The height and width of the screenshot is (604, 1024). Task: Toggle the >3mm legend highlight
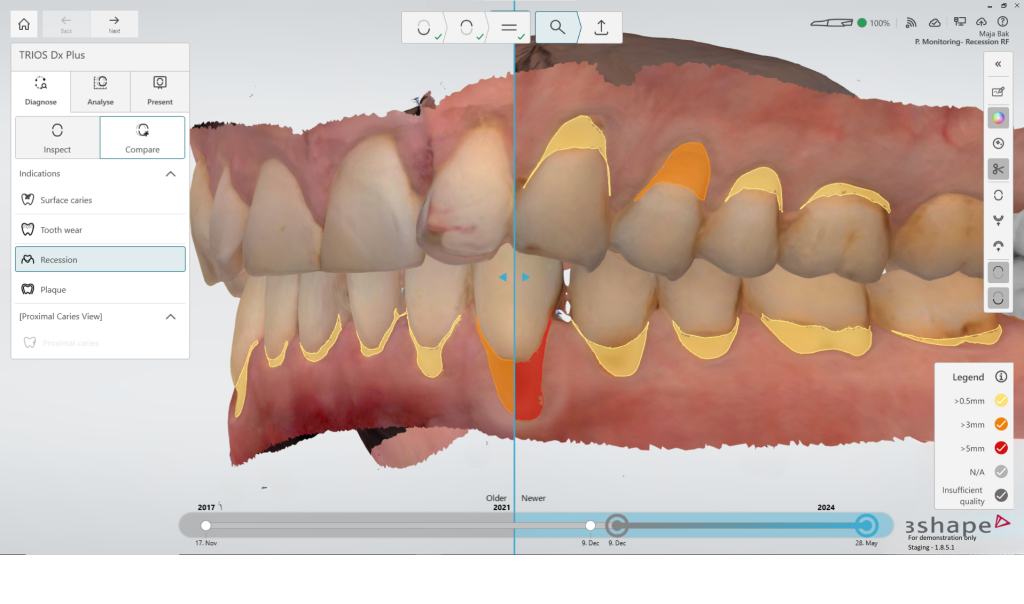1000,424
